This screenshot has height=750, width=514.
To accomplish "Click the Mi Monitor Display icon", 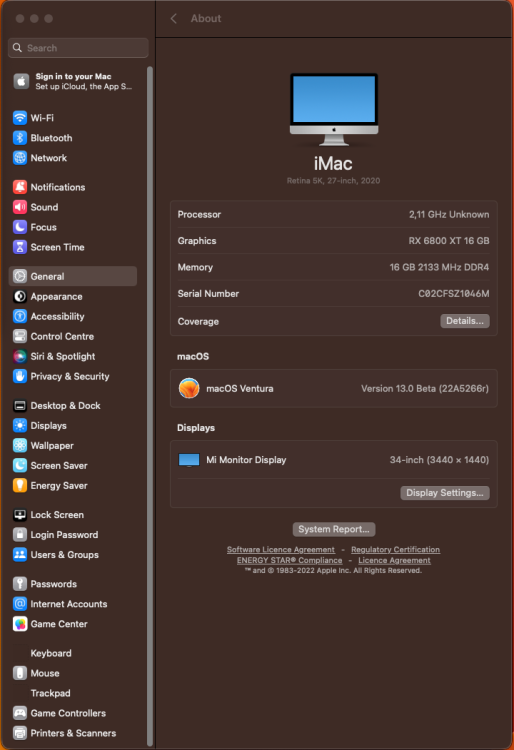I will pos(189,460).
